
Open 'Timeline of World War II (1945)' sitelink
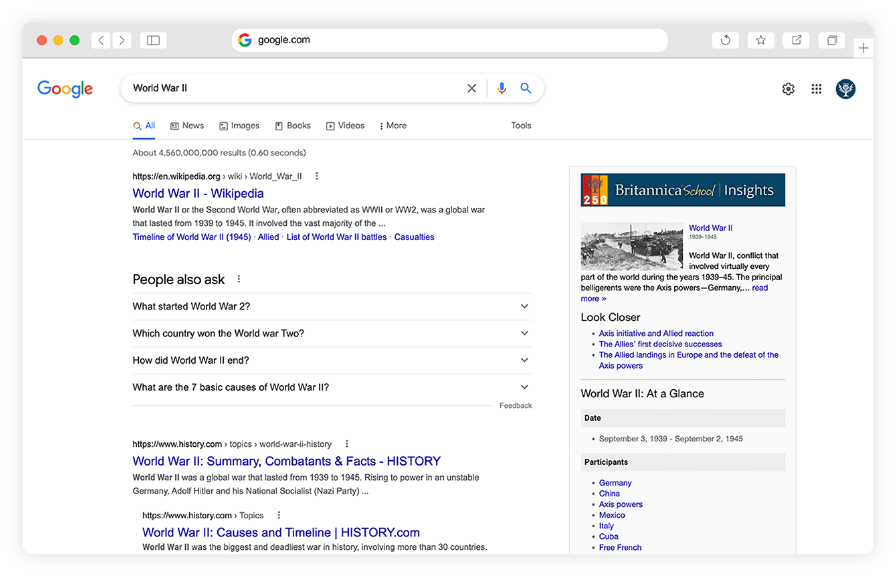pyautogui.click(x=192, y=237)
